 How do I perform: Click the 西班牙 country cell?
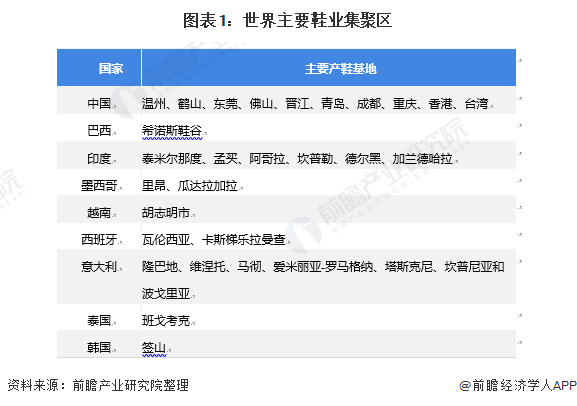pyautogui.click(x=99, y=240)
